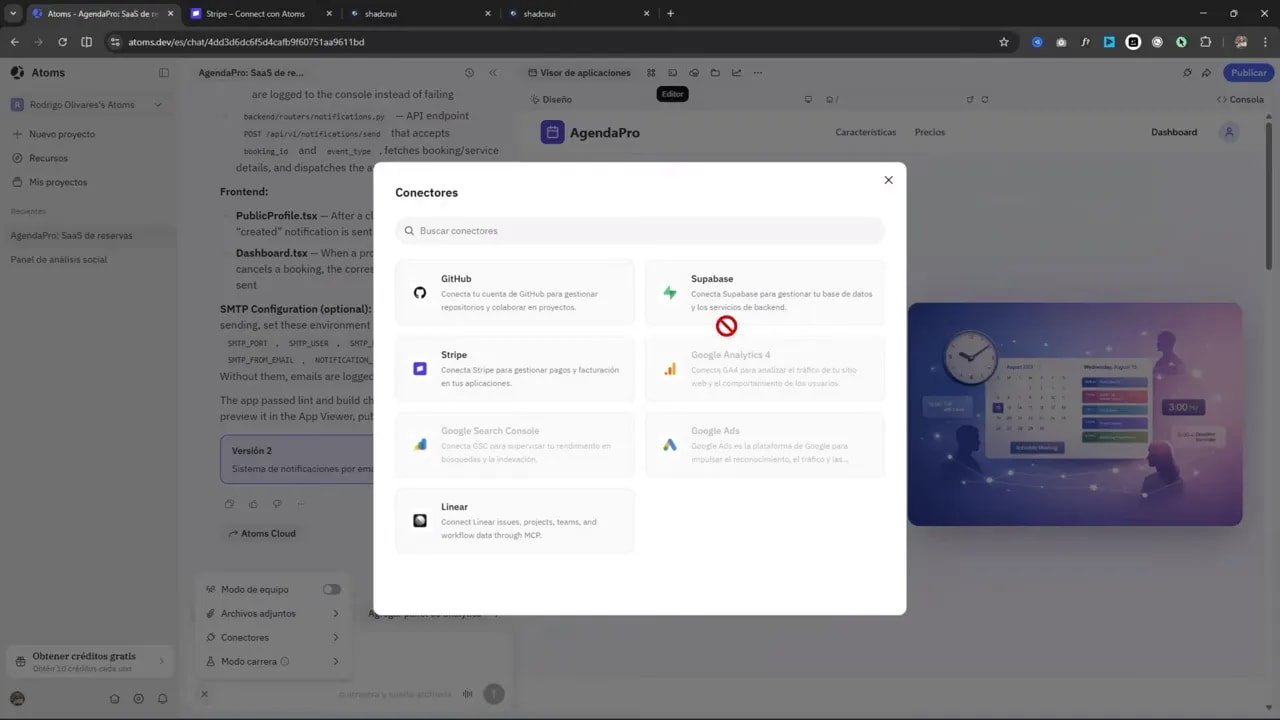This screenshot has height=720, width=1280.
Task: Click the thumbs up icon under message
Action: tap(253, 504)
